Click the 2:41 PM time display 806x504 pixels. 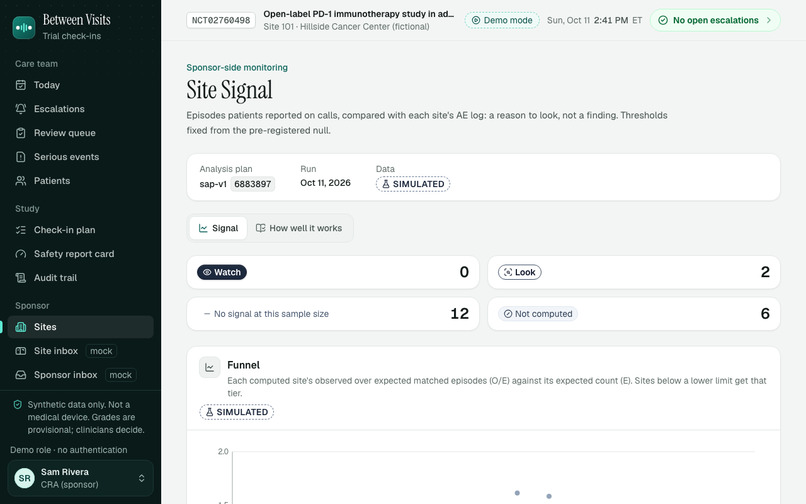[611, 20]
